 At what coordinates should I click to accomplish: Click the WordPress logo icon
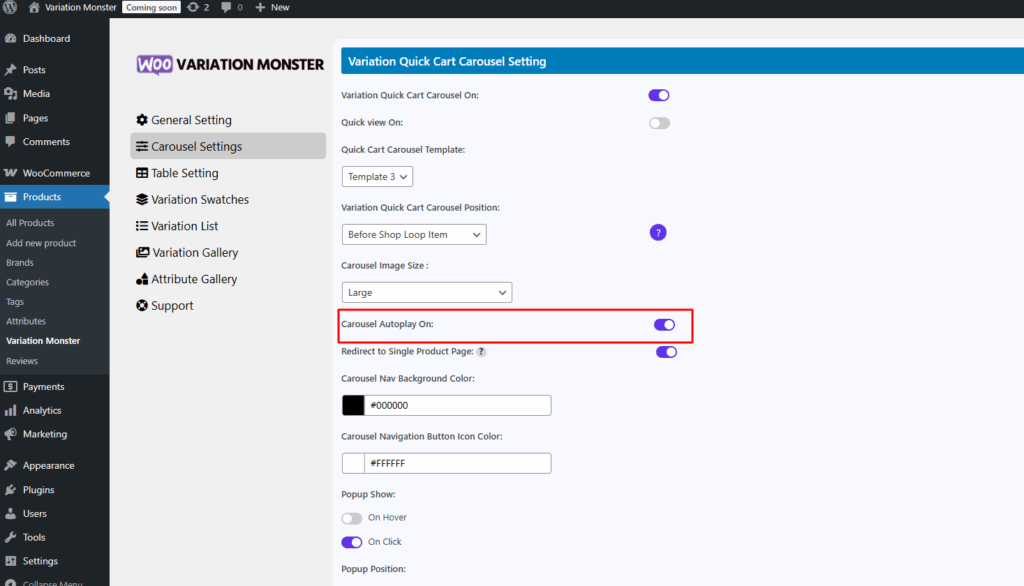[10, 7]
